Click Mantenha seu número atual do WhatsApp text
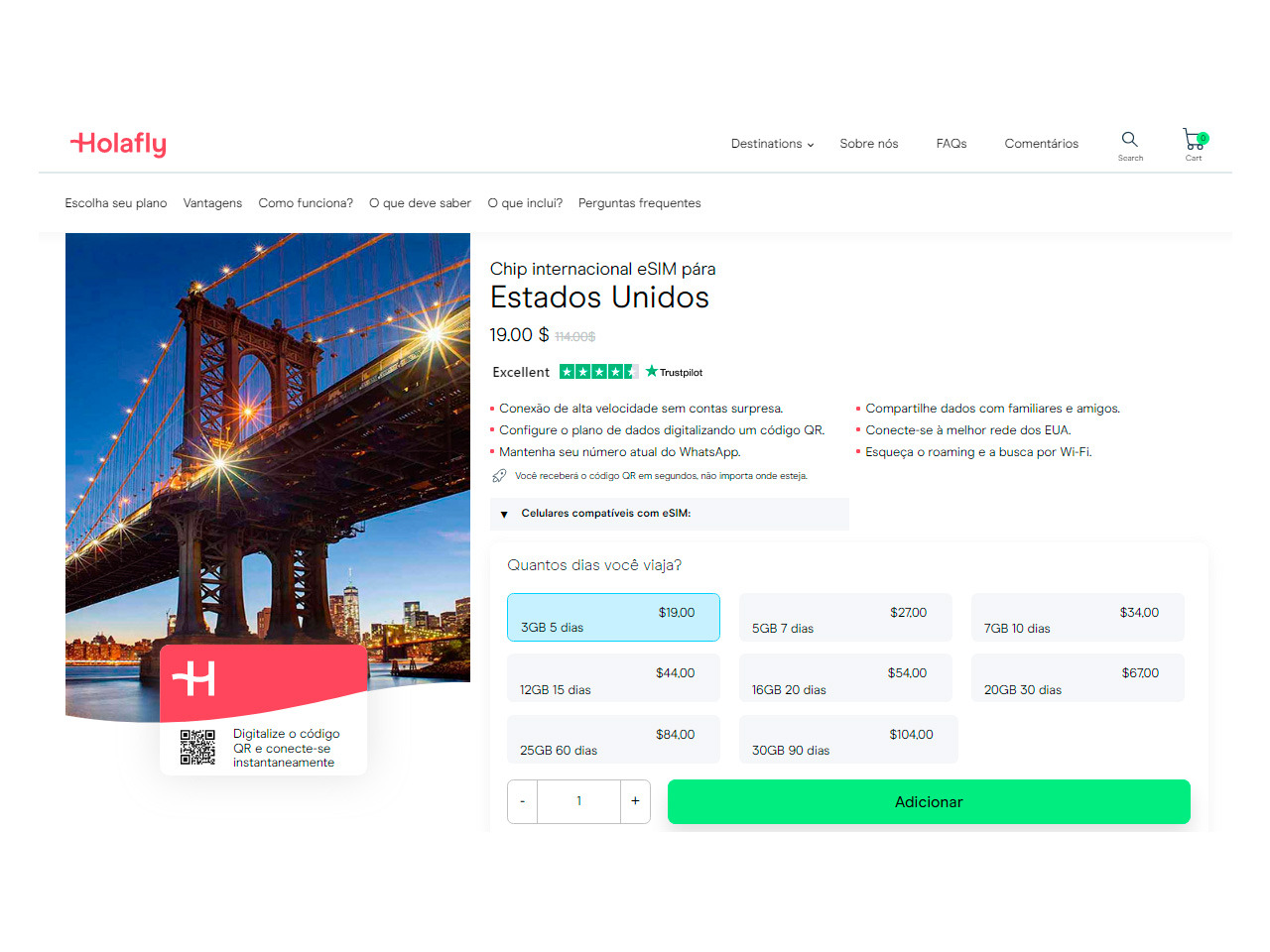 click(620, 452)
